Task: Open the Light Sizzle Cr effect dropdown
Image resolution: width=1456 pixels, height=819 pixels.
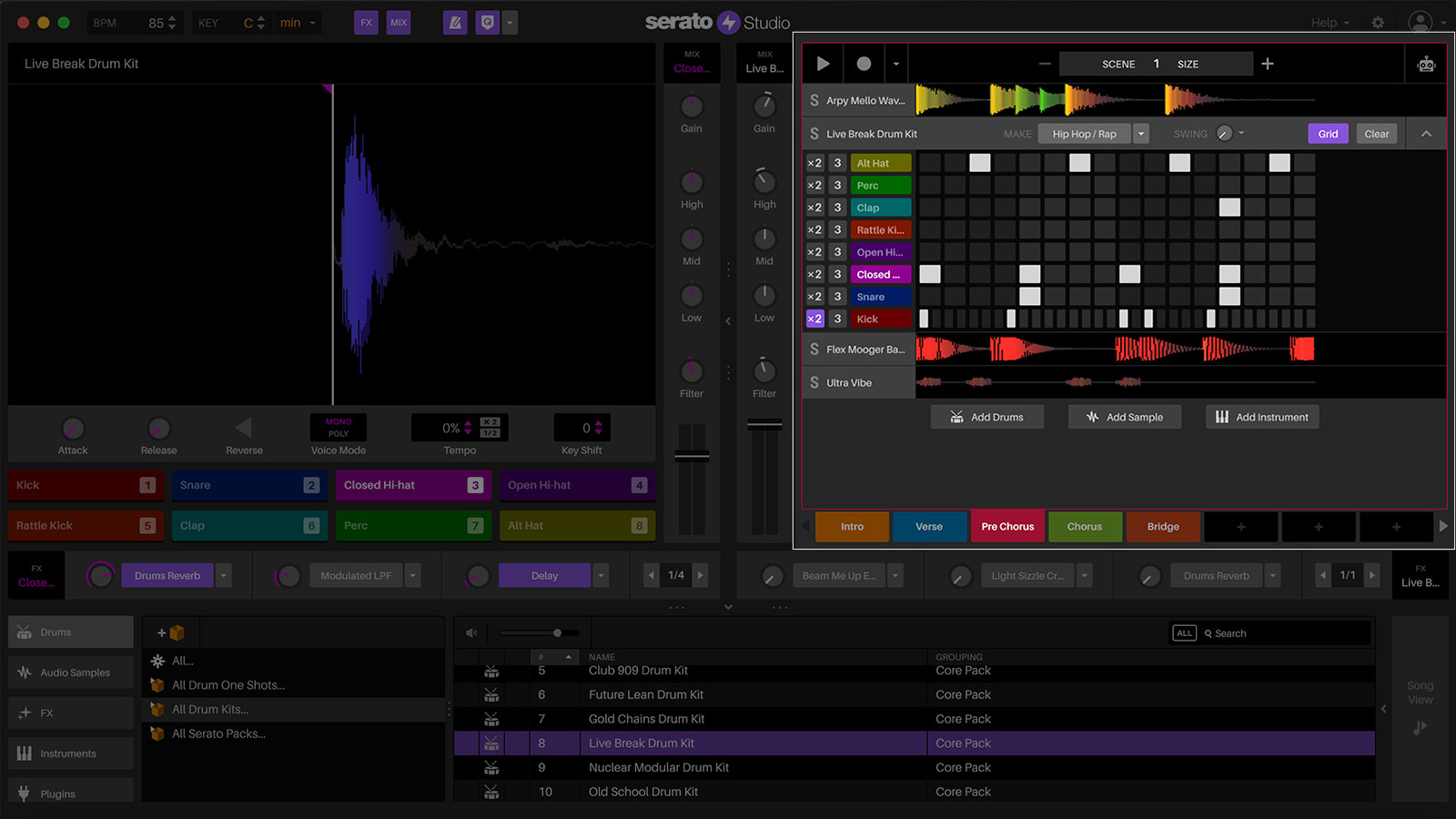Action: [1085, 575]
